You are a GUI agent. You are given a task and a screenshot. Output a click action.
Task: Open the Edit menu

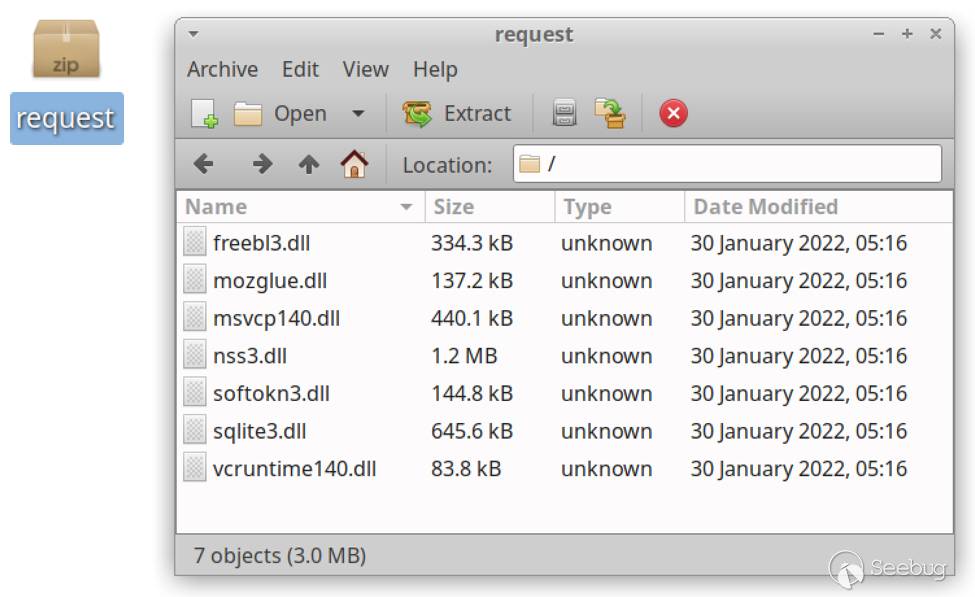click(x=300, y=69)
